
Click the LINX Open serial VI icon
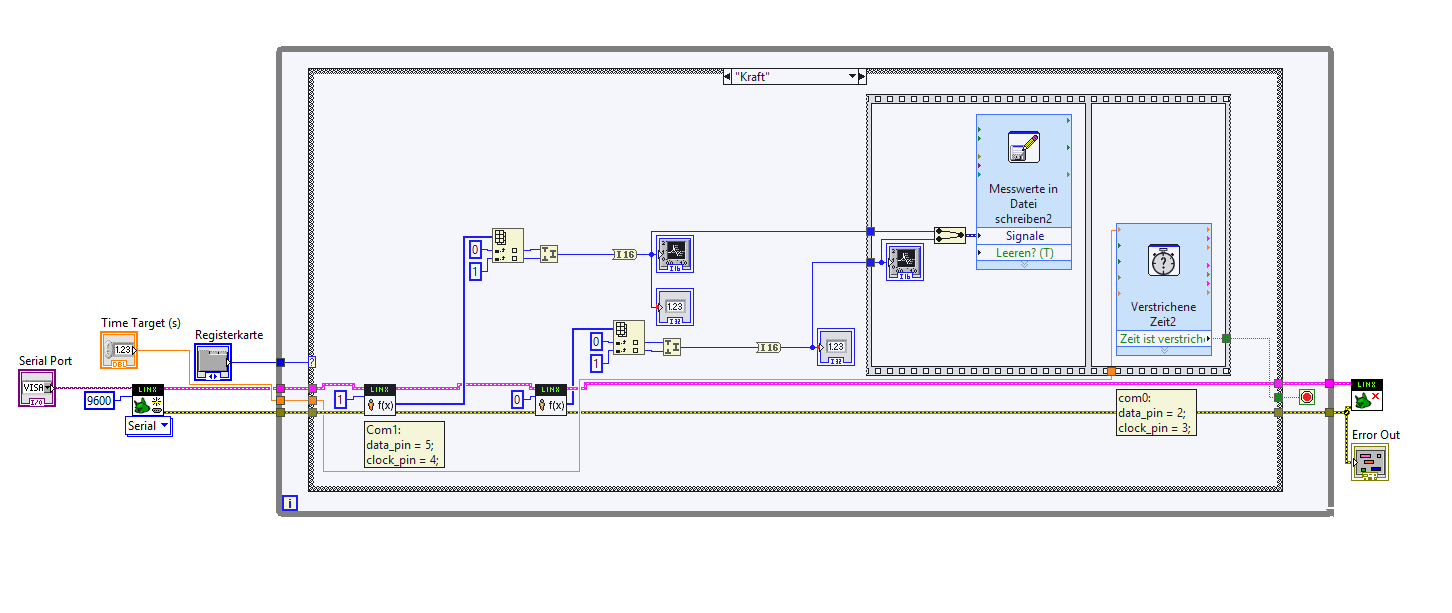[148, 399]
